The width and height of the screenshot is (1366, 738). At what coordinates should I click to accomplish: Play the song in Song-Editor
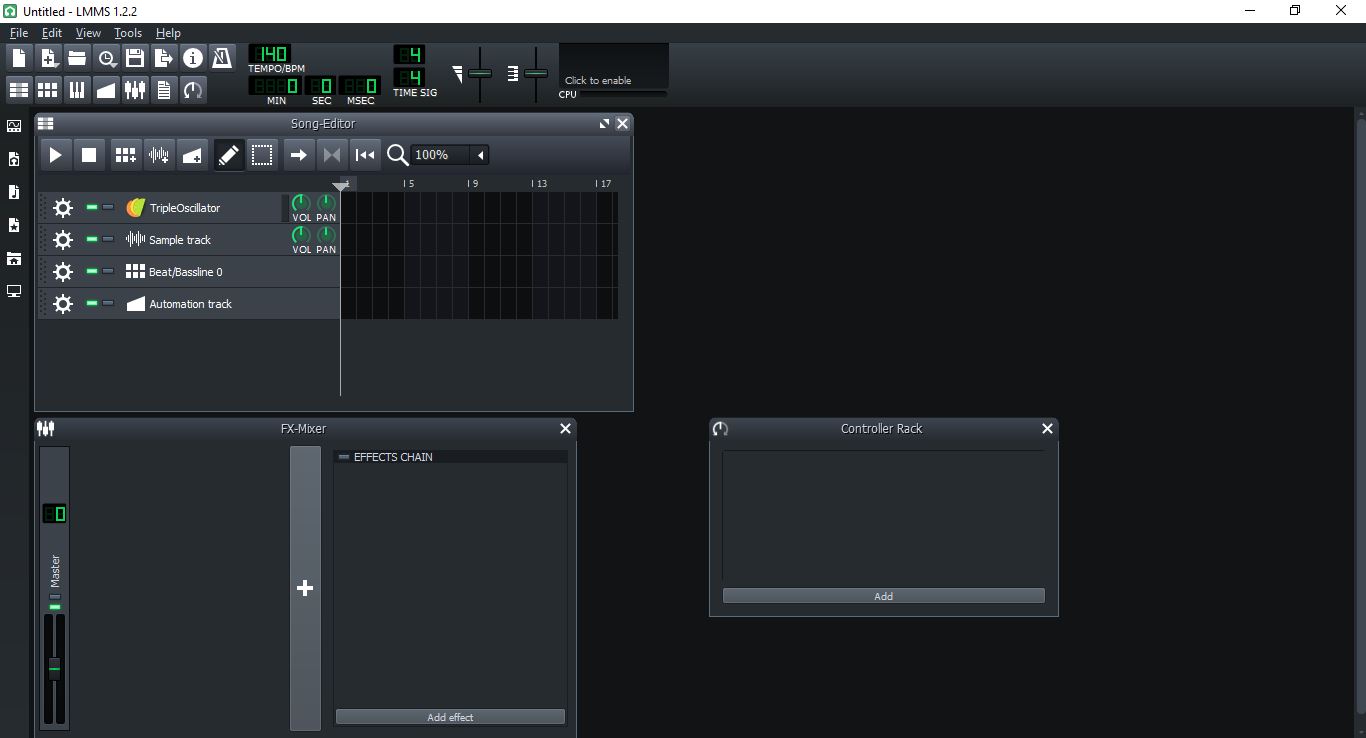pos(56,155)
